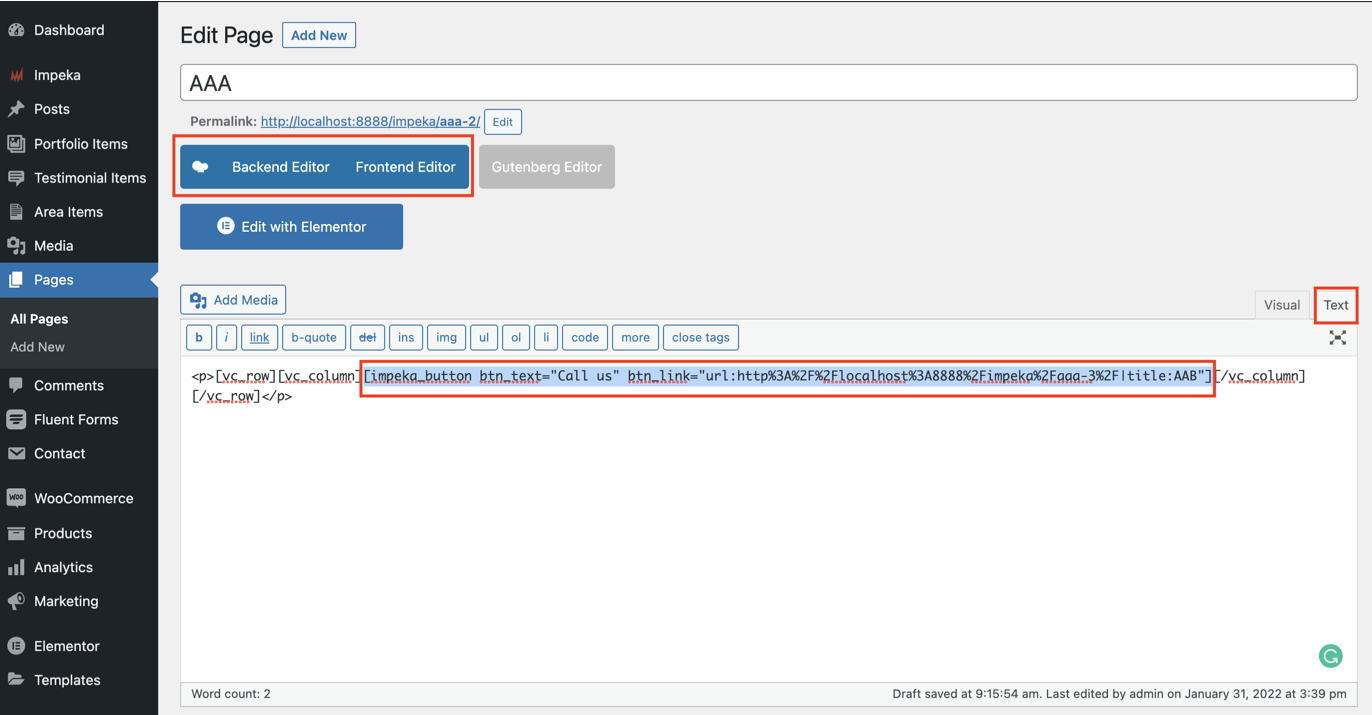Click the Impeka theme logo icon
The image size is (1372, 715).
click(16, 75)
